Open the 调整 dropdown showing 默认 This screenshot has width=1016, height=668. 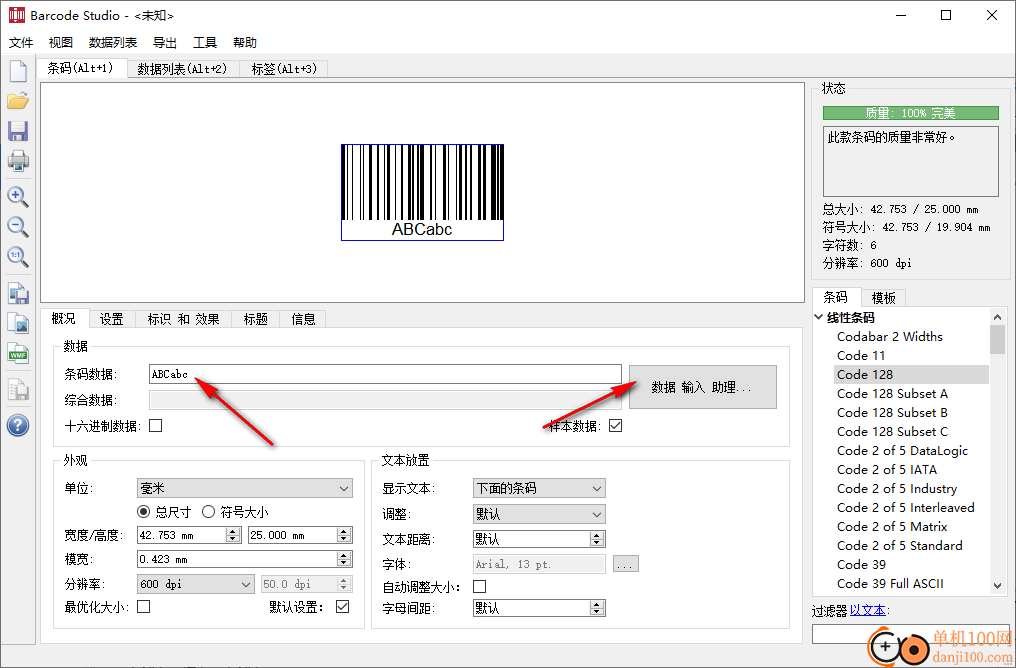click(539, 514)
